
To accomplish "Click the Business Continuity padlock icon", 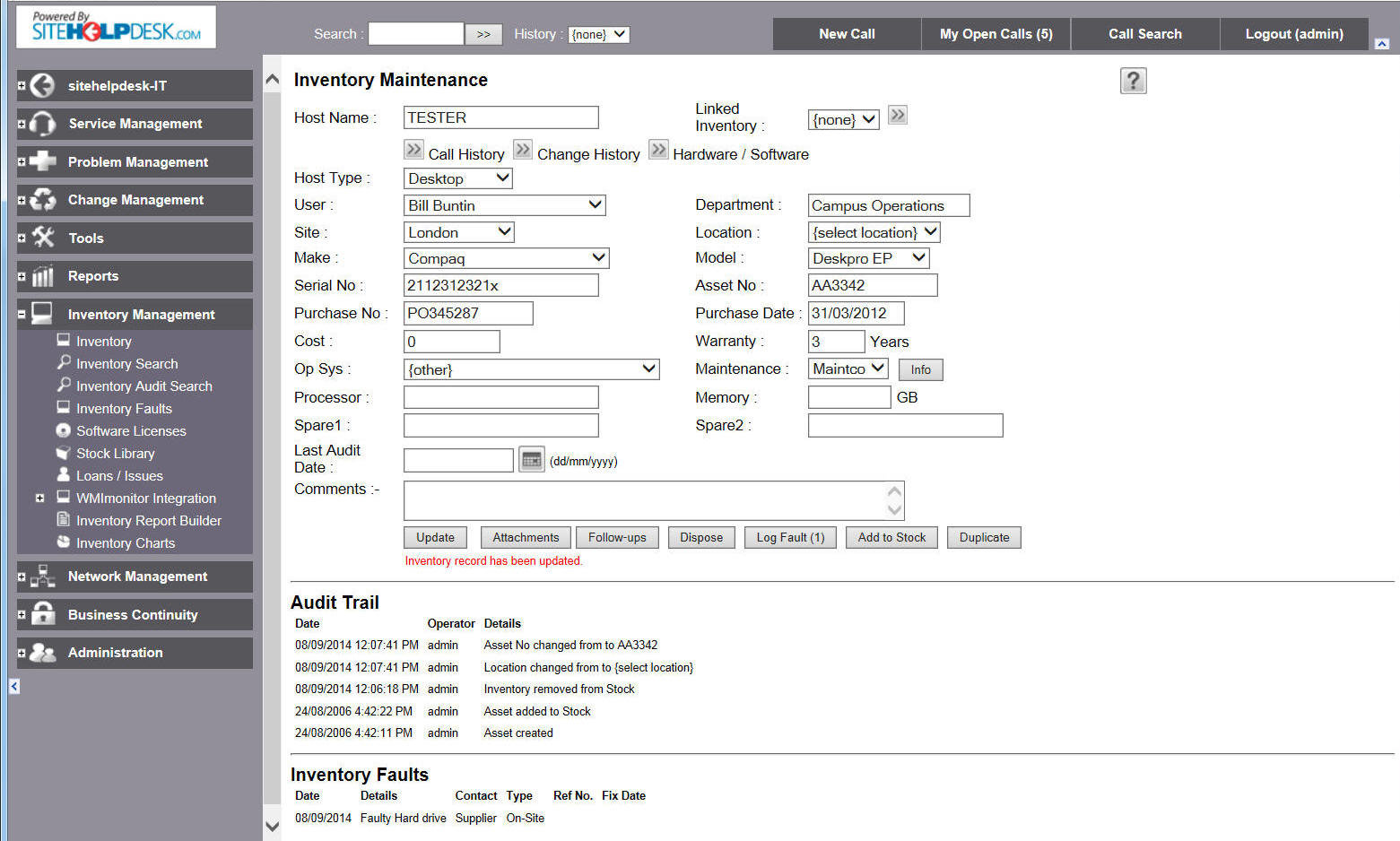I will (x=42, y=614).
